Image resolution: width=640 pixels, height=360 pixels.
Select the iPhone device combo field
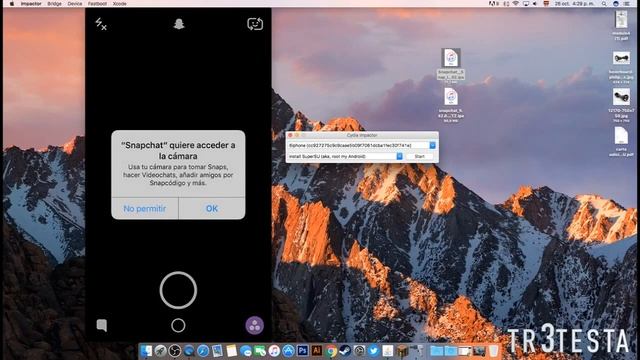362,145
